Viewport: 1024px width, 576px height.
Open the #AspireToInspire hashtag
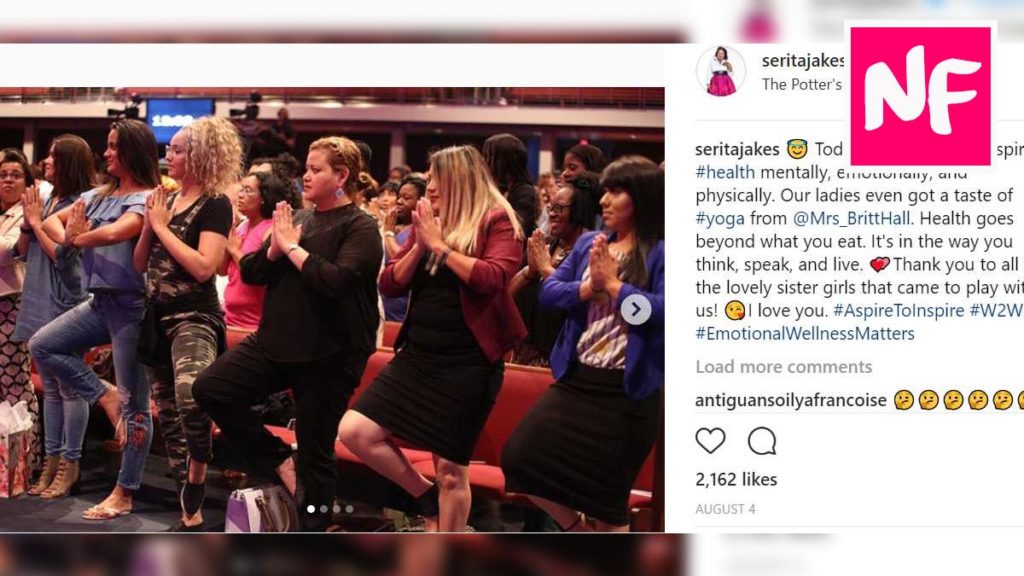pos(899,310)
